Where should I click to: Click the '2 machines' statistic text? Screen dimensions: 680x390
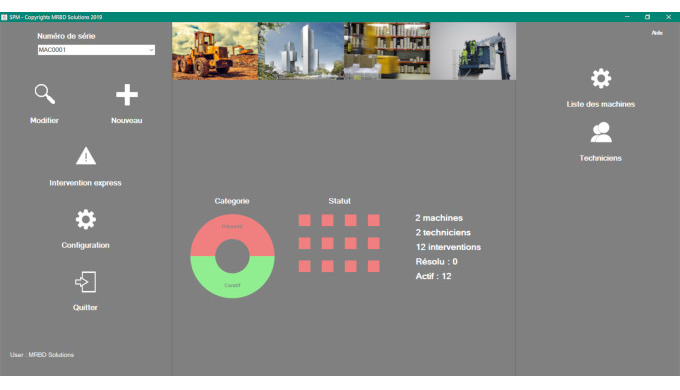pyautogui.click(x=439, y=218)
